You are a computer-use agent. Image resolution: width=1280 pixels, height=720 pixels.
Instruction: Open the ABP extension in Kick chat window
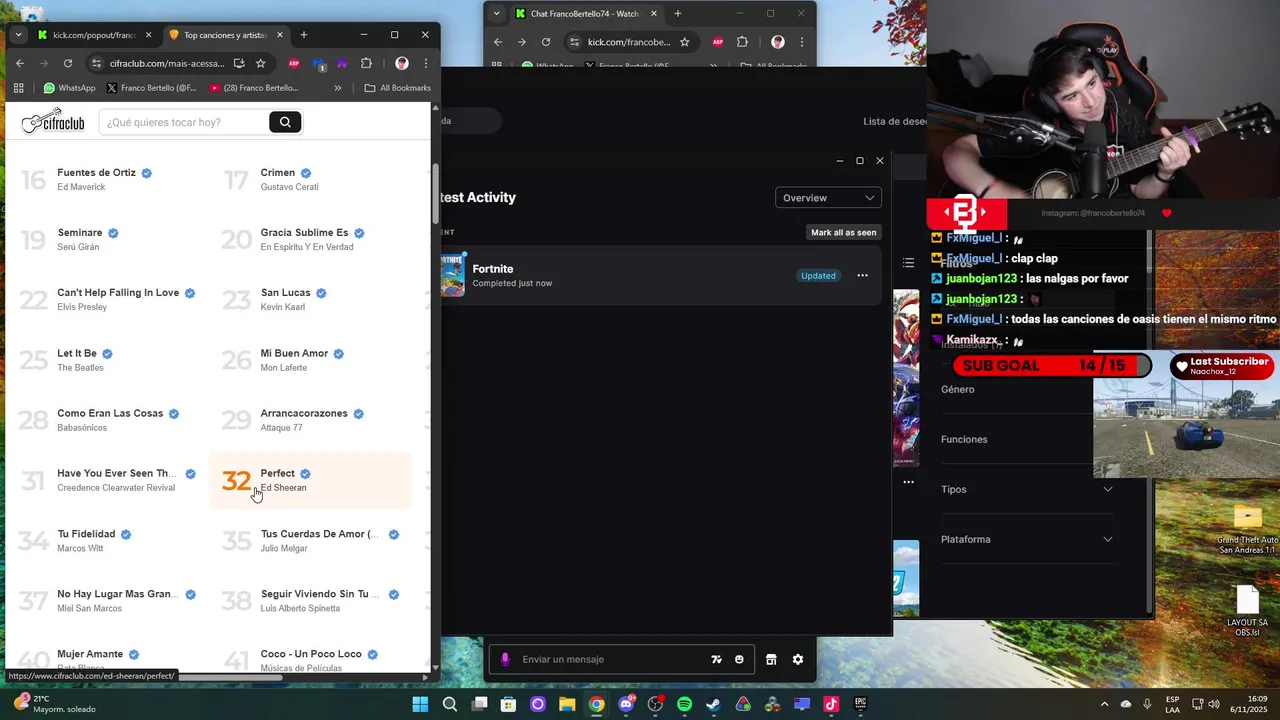(718, 42)
